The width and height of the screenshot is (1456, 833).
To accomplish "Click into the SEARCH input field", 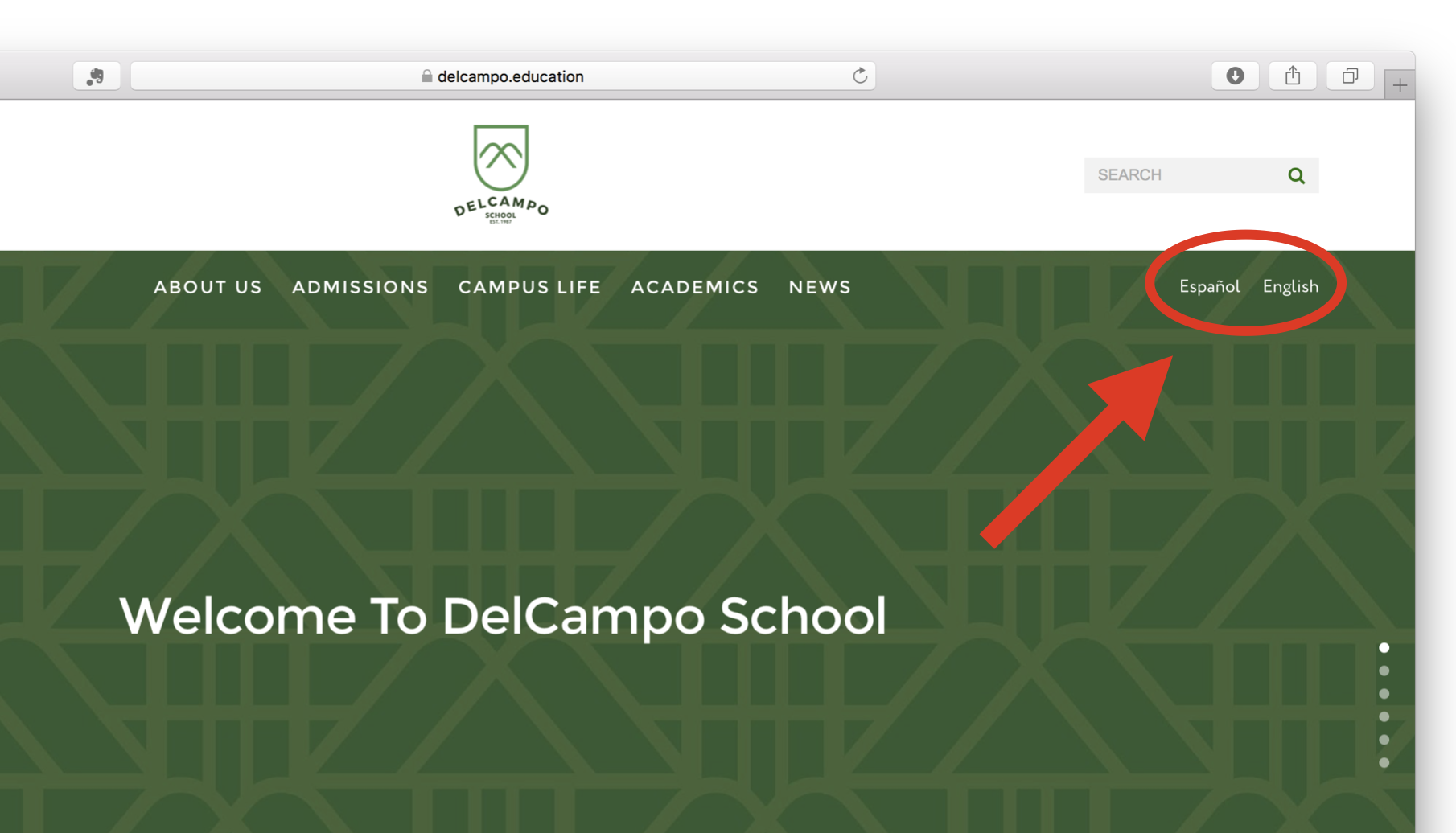I will [1182, 175].
